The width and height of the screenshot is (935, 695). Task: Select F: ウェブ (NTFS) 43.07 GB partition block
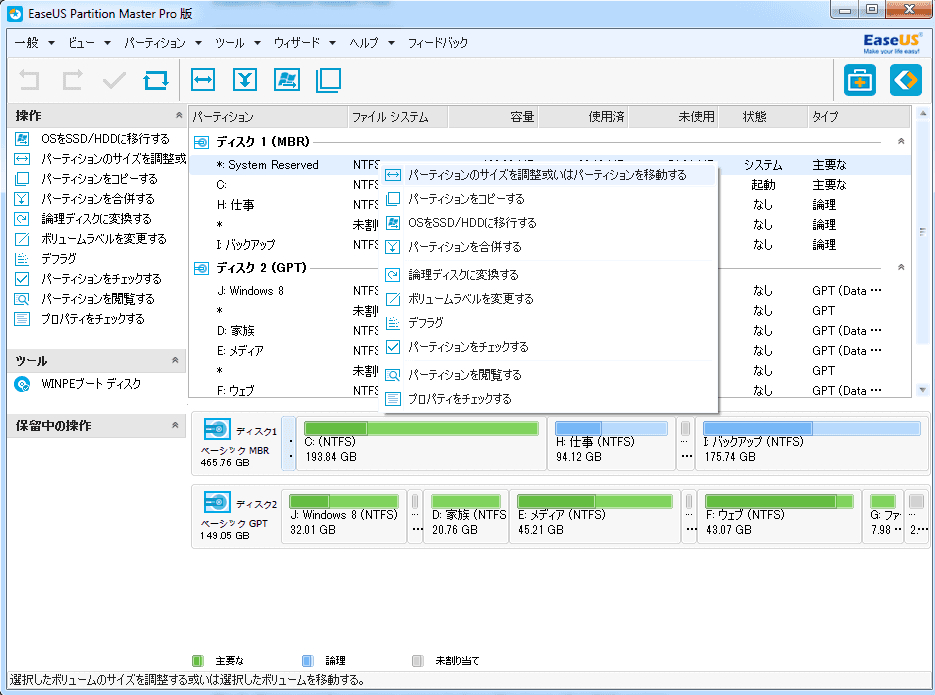(779, 516)
